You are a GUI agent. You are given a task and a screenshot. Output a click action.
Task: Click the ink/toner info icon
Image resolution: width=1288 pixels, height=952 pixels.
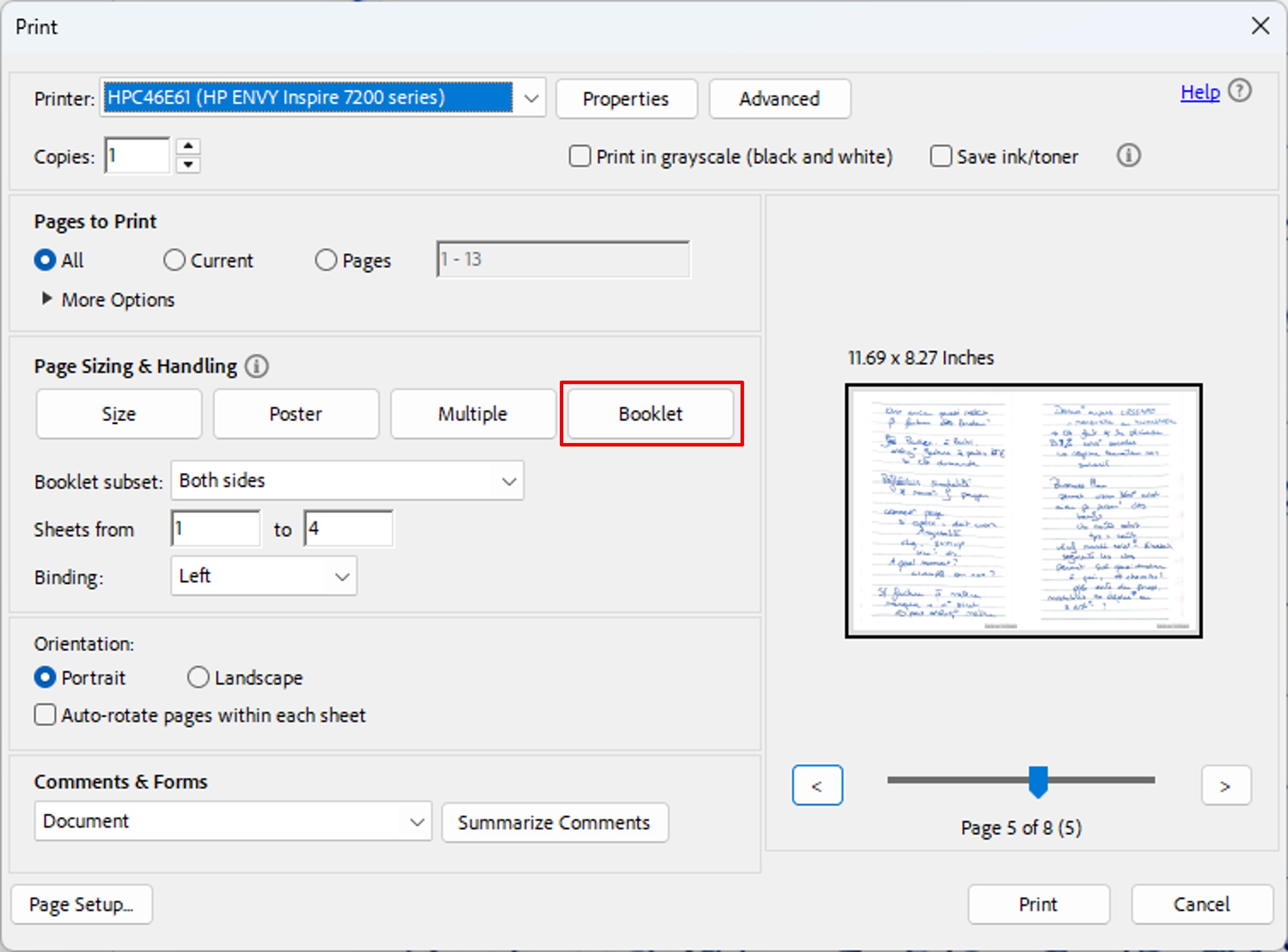coord(1128,156)
